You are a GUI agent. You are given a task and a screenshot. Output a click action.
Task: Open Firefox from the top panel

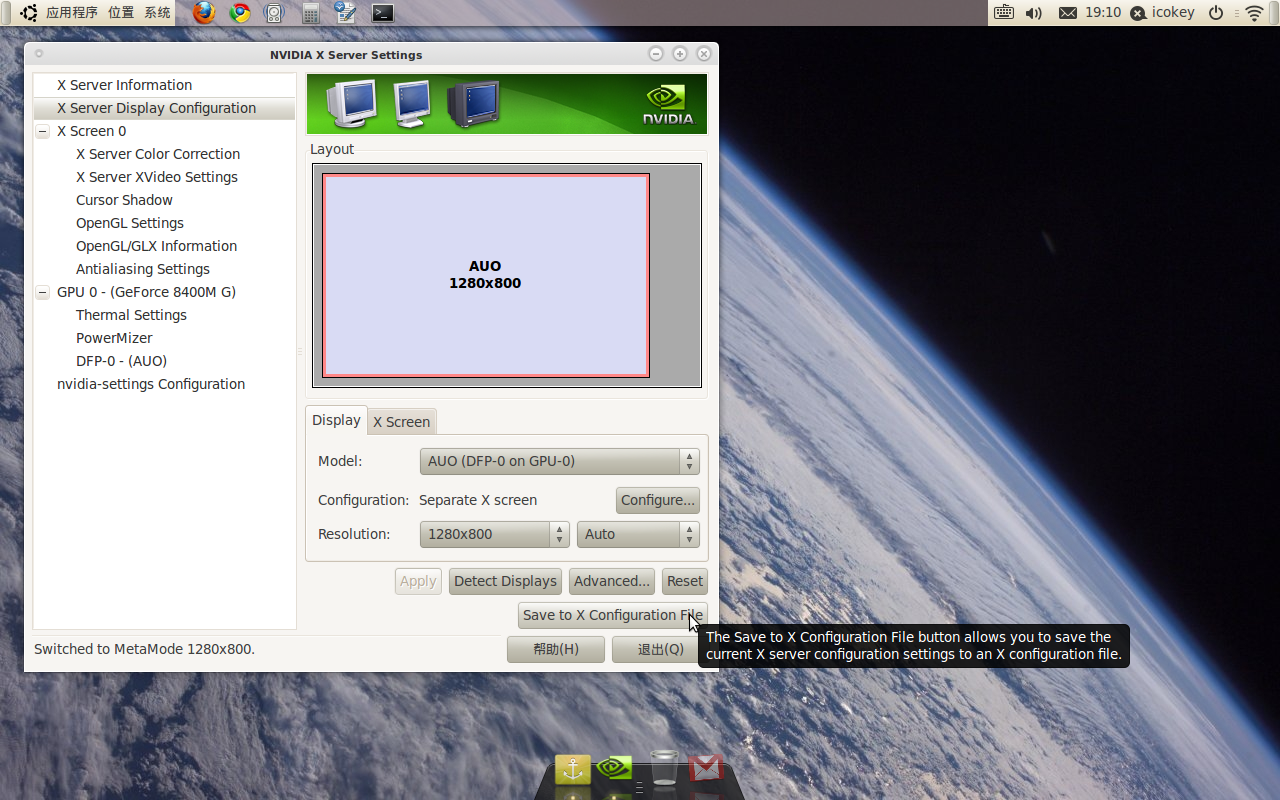click(x=204, y=13)
